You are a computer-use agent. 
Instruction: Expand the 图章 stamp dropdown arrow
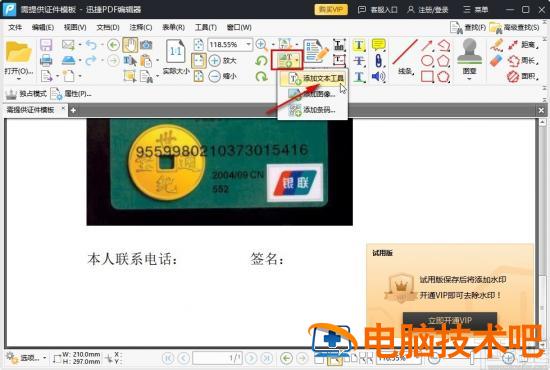pyautogui.click(x=469, y=79)
